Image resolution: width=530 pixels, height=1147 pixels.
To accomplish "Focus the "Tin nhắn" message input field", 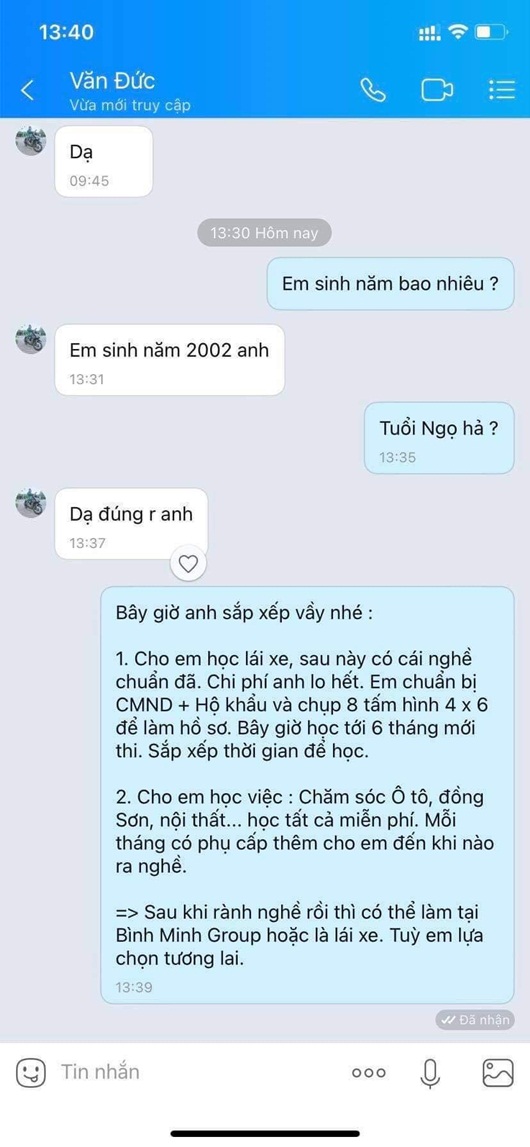I will tap(197, 1072).
